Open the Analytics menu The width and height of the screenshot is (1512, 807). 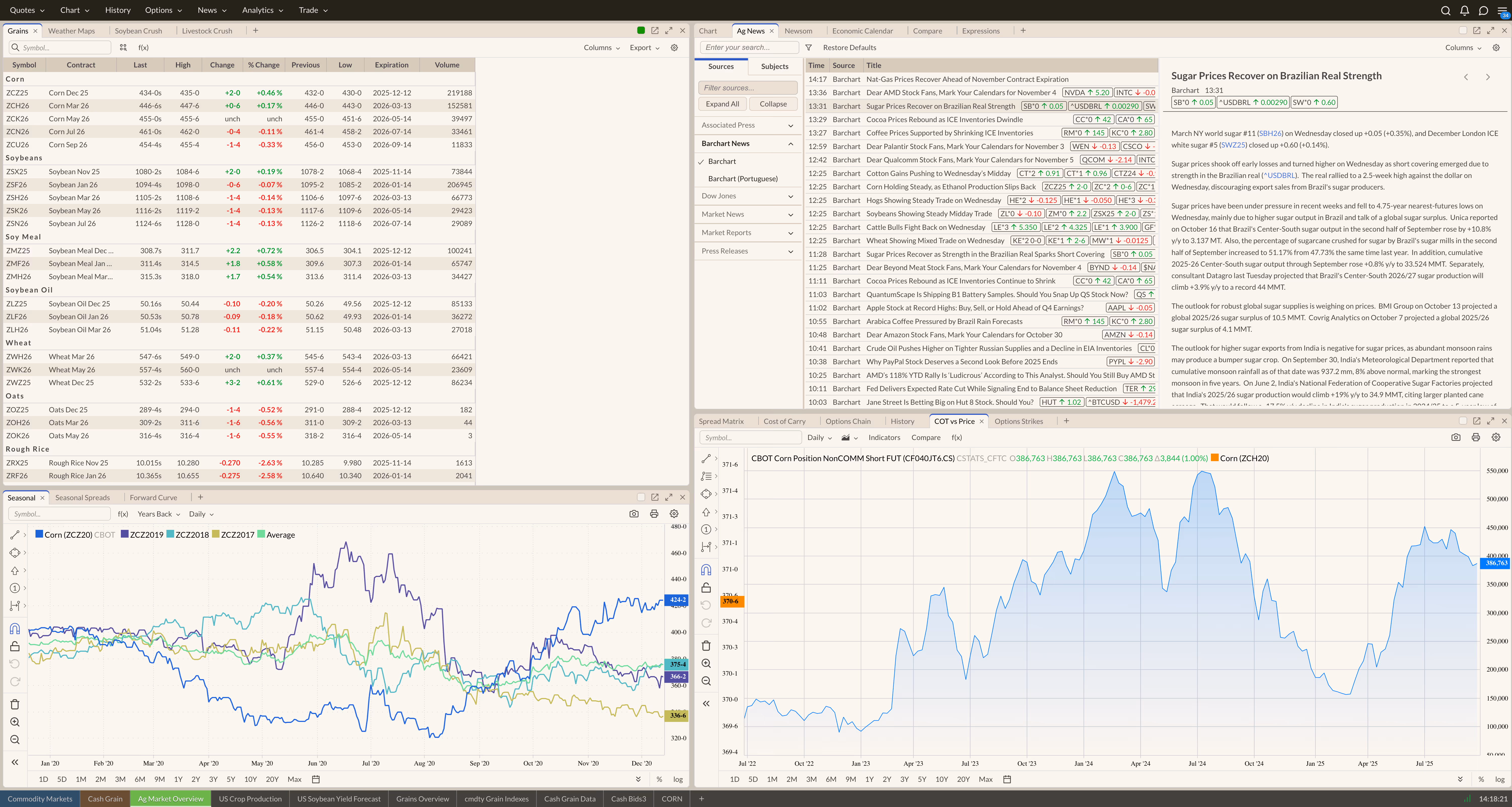pyautogui.click(x=258, y=10)
